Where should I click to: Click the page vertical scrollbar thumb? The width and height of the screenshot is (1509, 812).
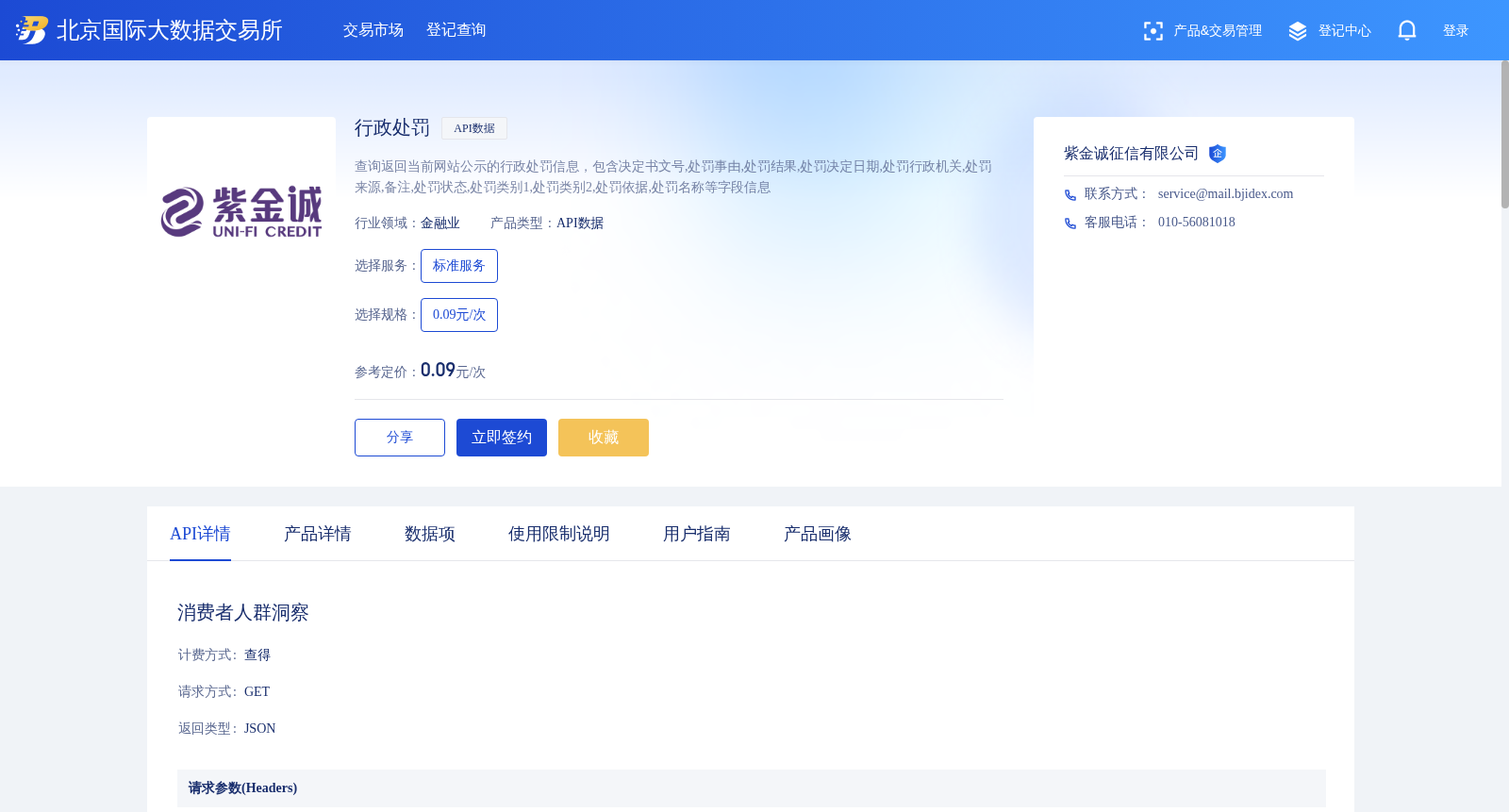(x=1505, y=134)
